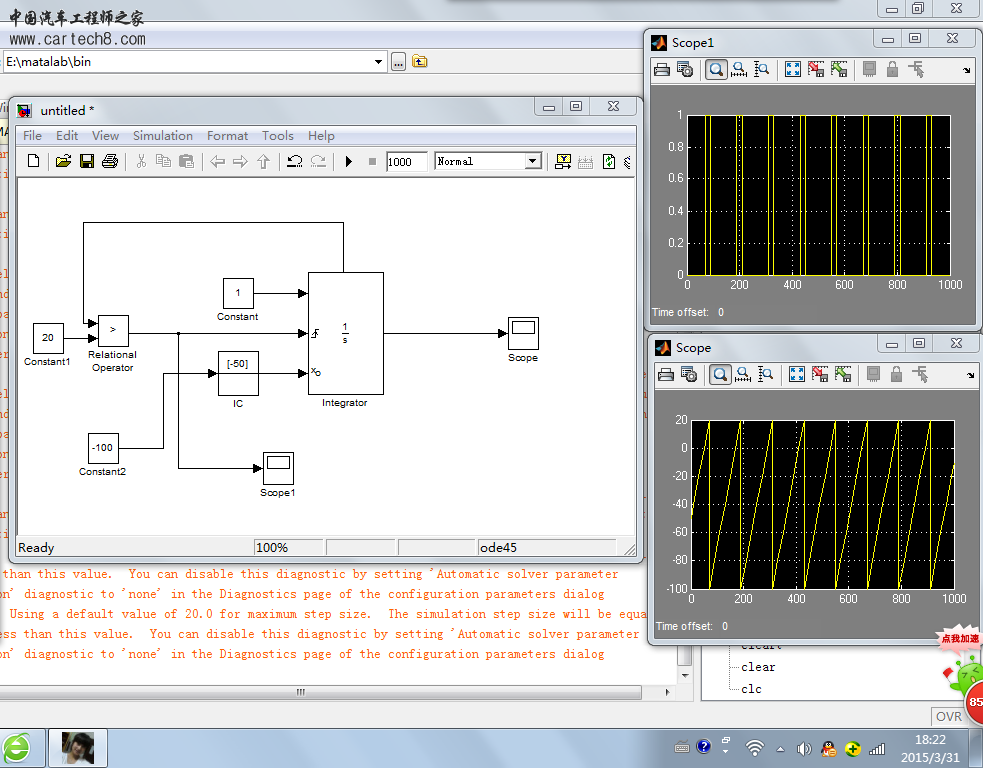
Task: Enable the floating scope mode in Scope1
Action: point(868,69)
